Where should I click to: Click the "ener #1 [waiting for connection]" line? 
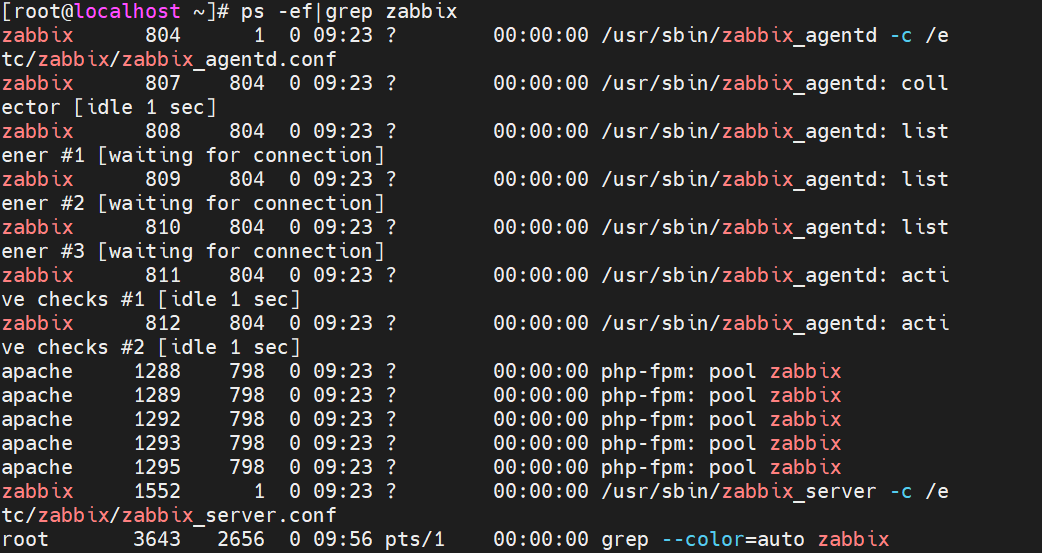[193, 155]
